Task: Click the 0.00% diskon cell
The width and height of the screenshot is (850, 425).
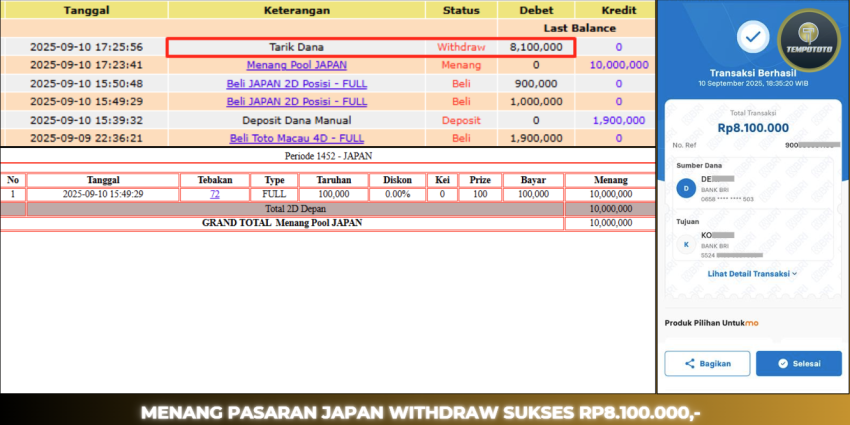Action: pyautogui.click(x=397, y=194)
